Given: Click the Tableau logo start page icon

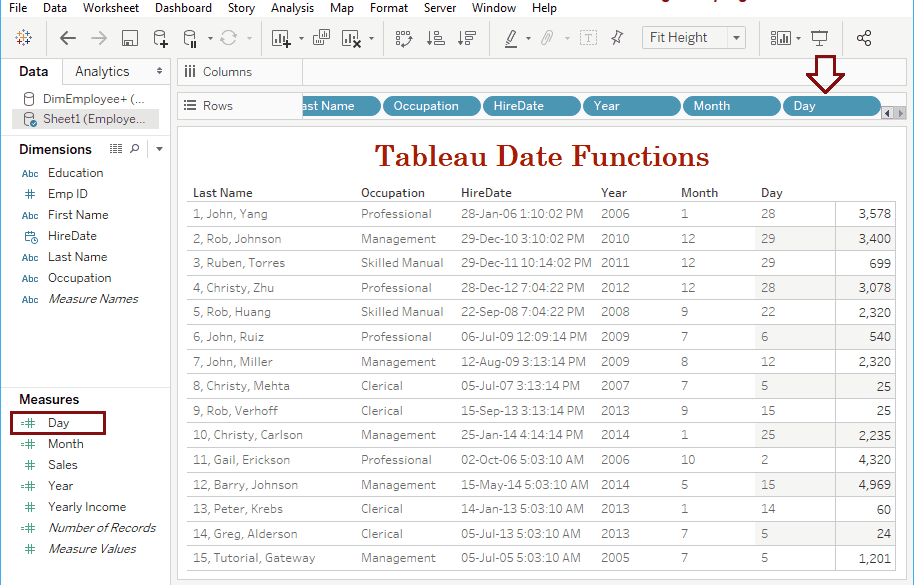Looking at the screenshot, I should click(23, 38).
